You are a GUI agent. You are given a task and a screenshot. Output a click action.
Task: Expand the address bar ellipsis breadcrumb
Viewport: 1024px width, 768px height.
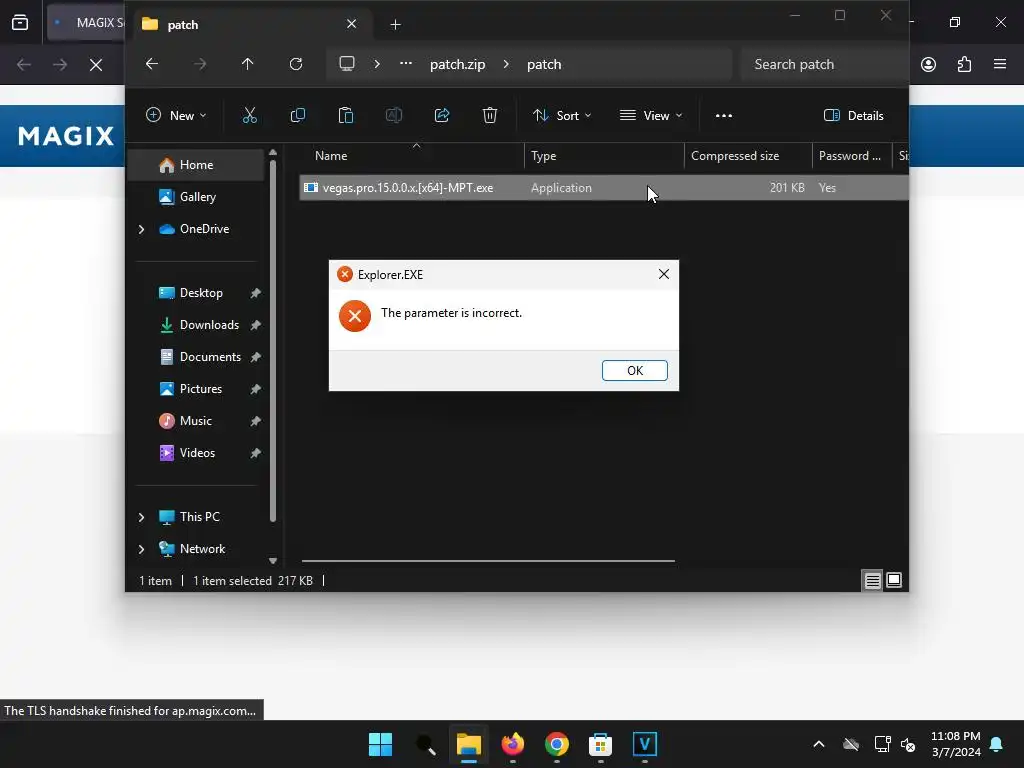point(406,64)
